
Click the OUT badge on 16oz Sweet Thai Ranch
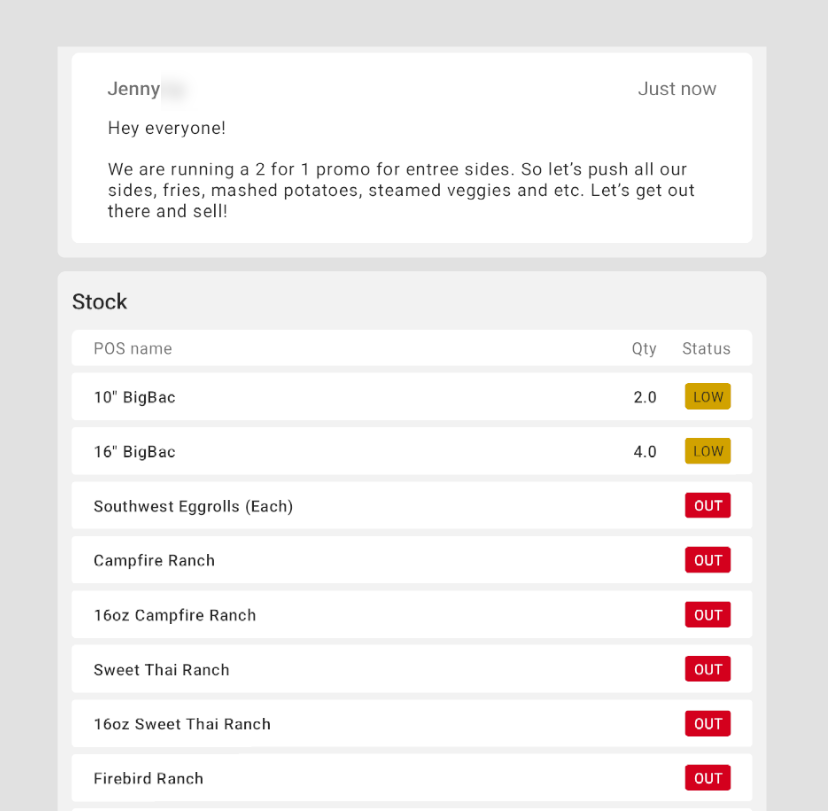click(x=707, y=723)
